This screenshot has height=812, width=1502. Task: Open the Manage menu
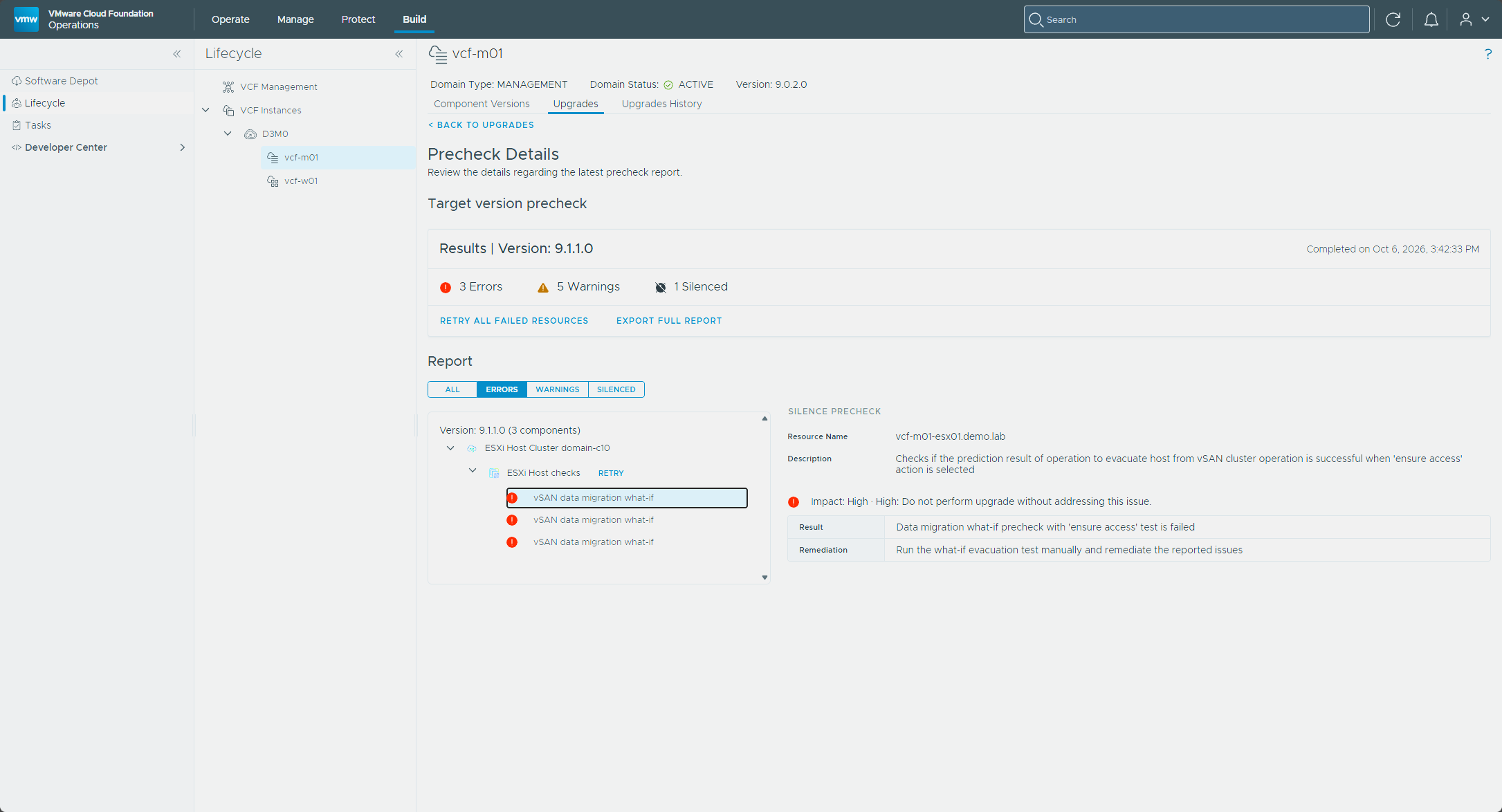pos(295,19)
